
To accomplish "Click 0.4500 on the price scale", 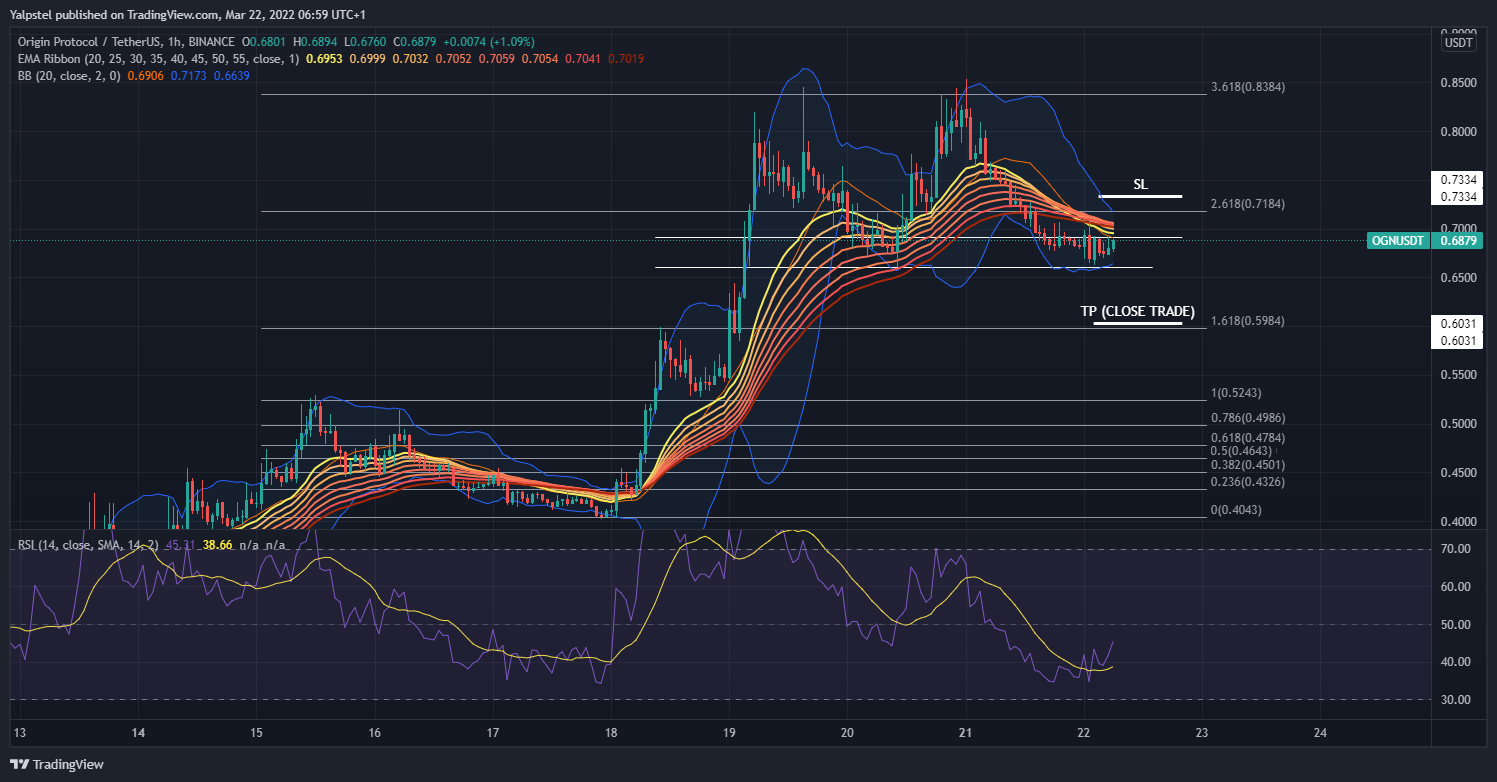I will pyautogui.click(x=1459, y=473).
